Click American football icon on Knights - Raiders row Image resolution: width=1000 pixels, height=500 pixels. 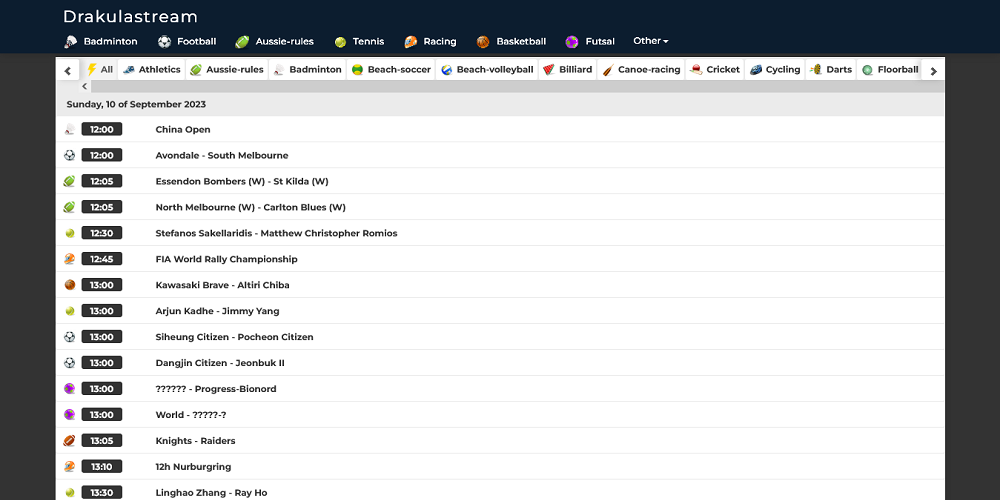coord(70,441)
